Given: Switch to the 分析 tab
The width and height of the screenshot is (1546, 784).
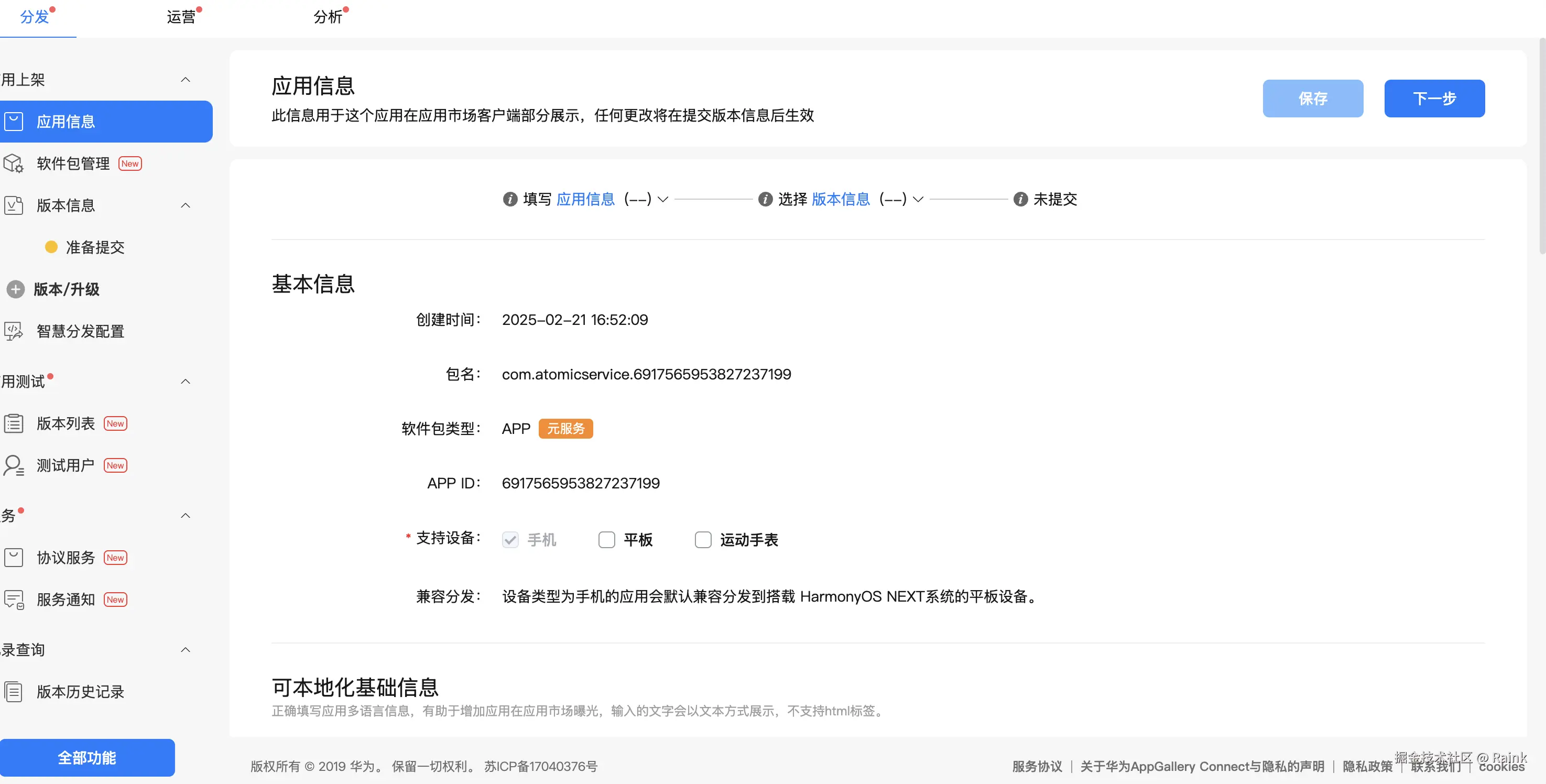Looking at the screenshot, I should click(328, 17).
